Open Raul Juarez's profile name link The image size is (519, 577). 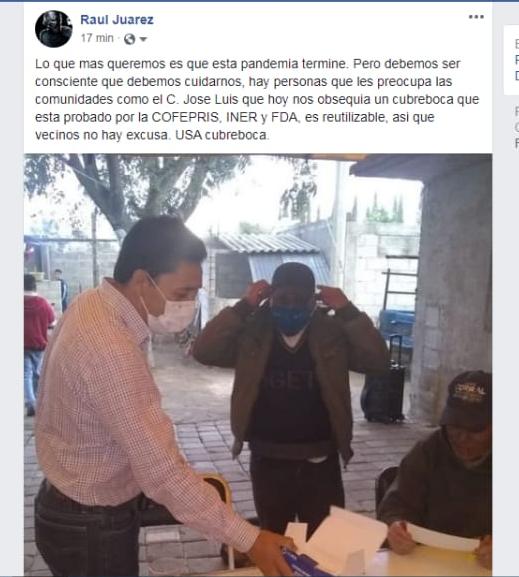point(117,20)
